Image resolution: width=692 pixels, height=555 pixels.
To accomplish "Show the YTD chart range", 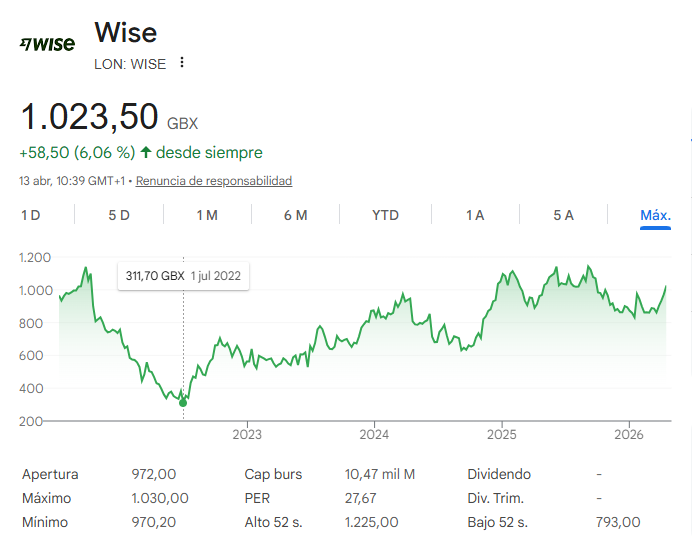I will [x=385, y=215].
